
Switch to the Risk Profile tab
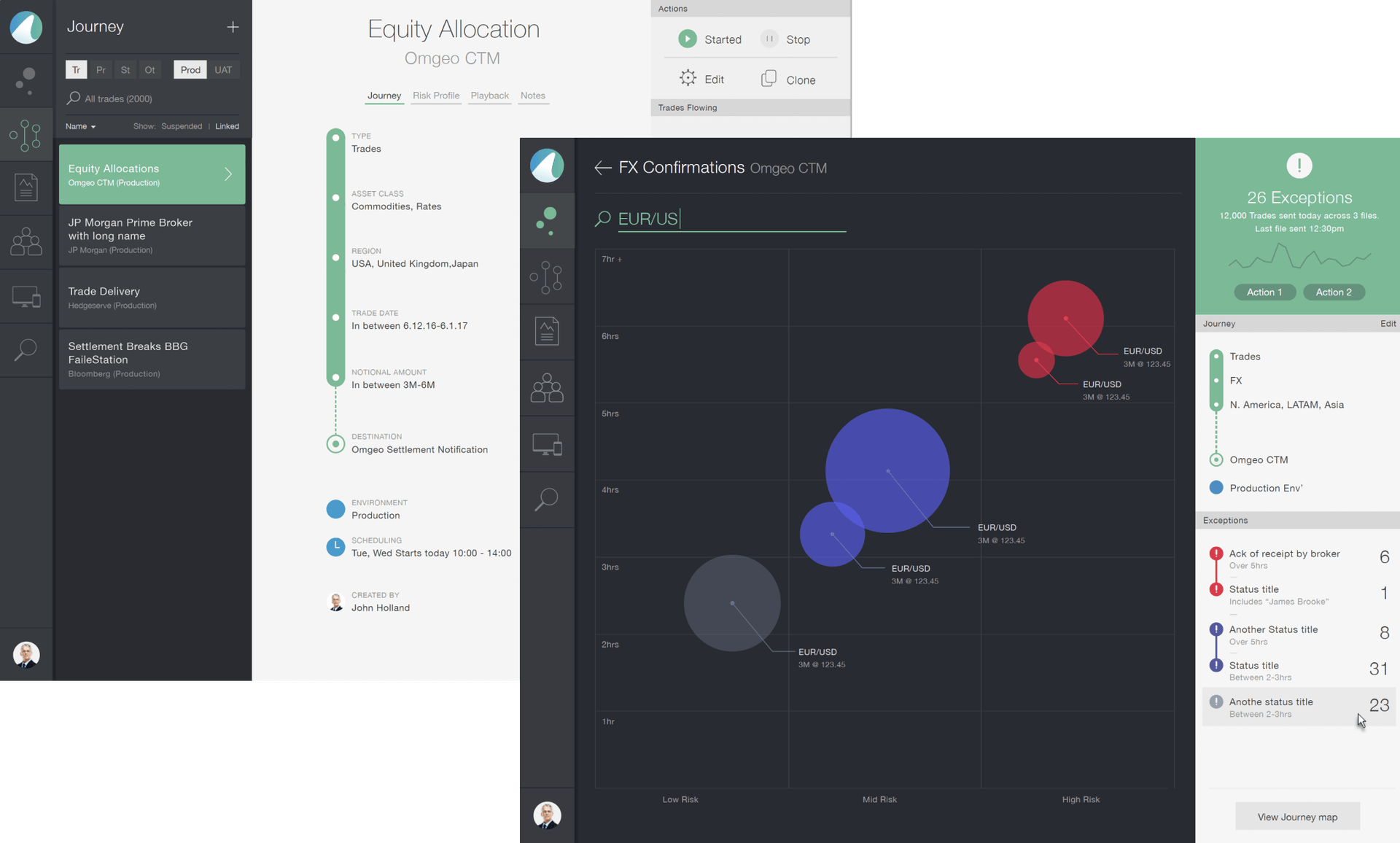click(436, 96)
